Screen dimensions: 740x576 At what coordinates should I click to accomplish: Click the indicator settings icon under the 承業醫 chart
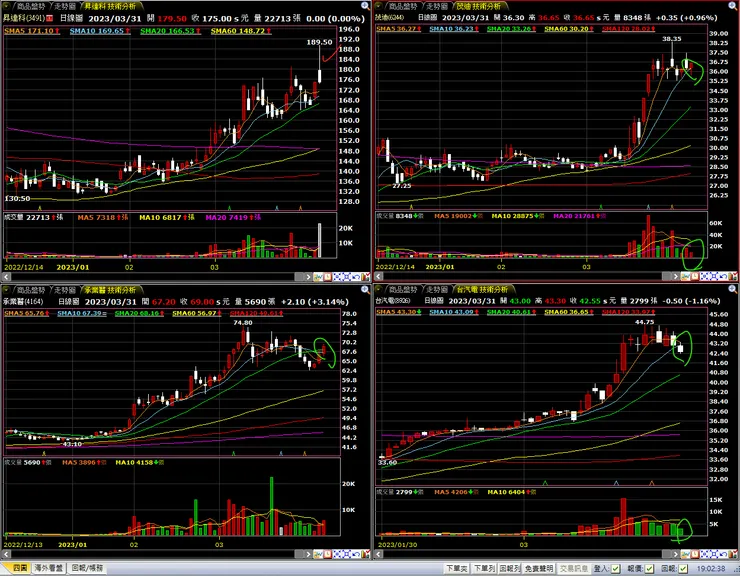[x=366, y=554]
